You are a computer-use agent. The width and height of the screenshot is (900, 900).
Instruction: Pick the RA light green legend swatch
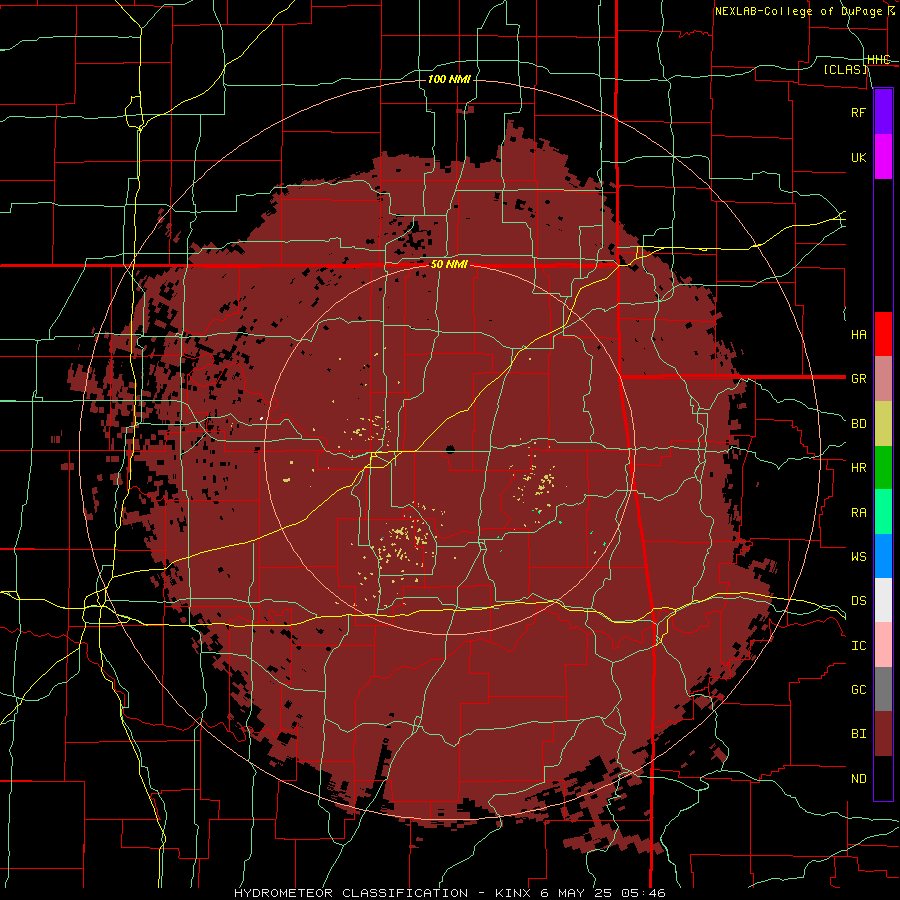883,512
